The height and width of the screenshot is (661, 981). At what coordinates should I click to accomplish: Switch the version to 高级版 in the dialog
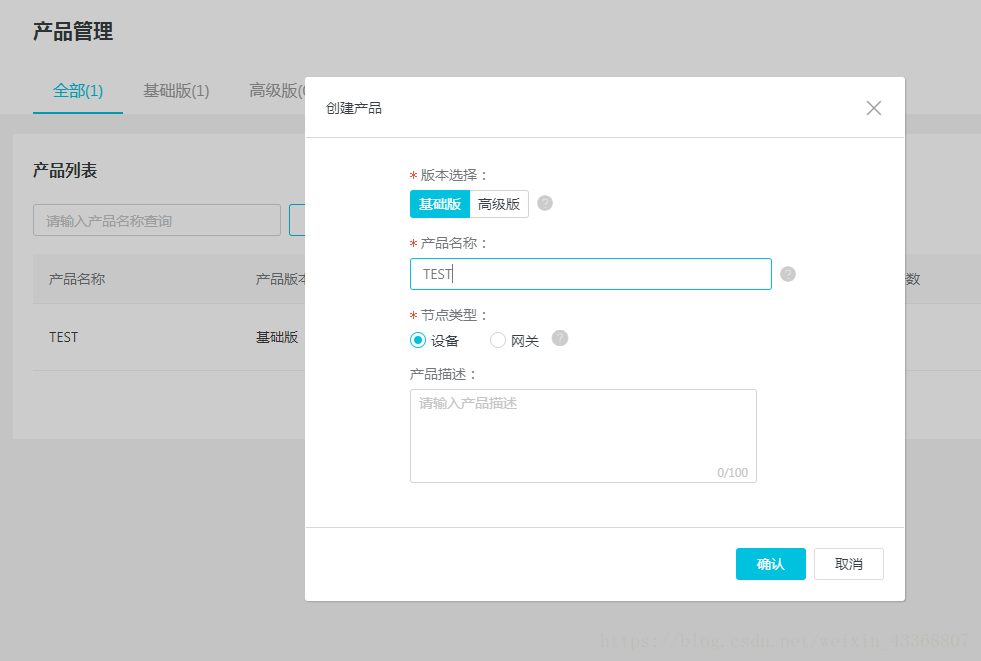tap(499, 204)
